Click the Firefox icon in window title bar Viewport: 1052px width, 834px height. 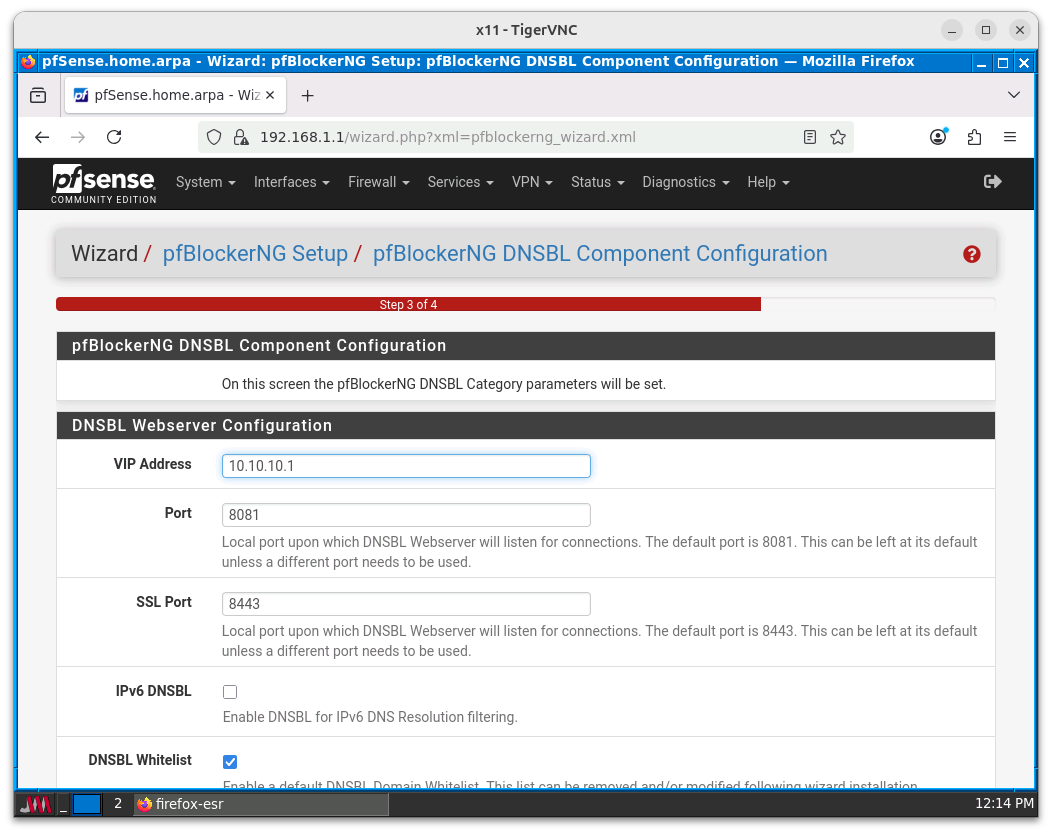28,62
